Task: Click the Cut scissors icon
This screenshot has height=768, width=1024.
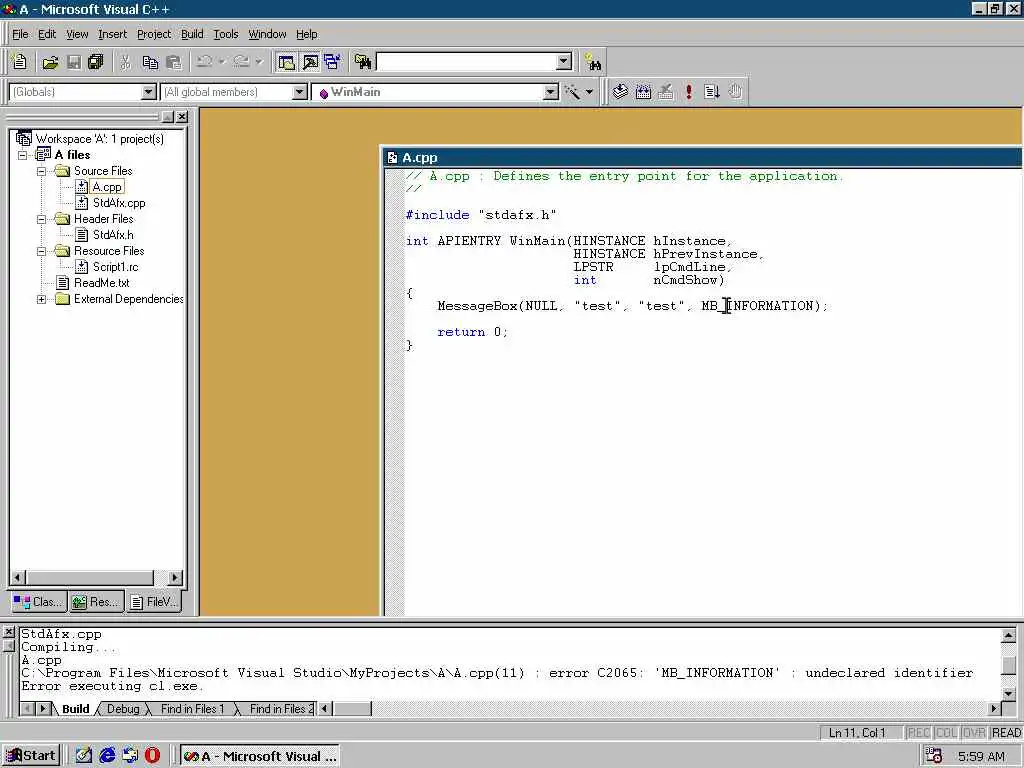Action: point(125,62)
